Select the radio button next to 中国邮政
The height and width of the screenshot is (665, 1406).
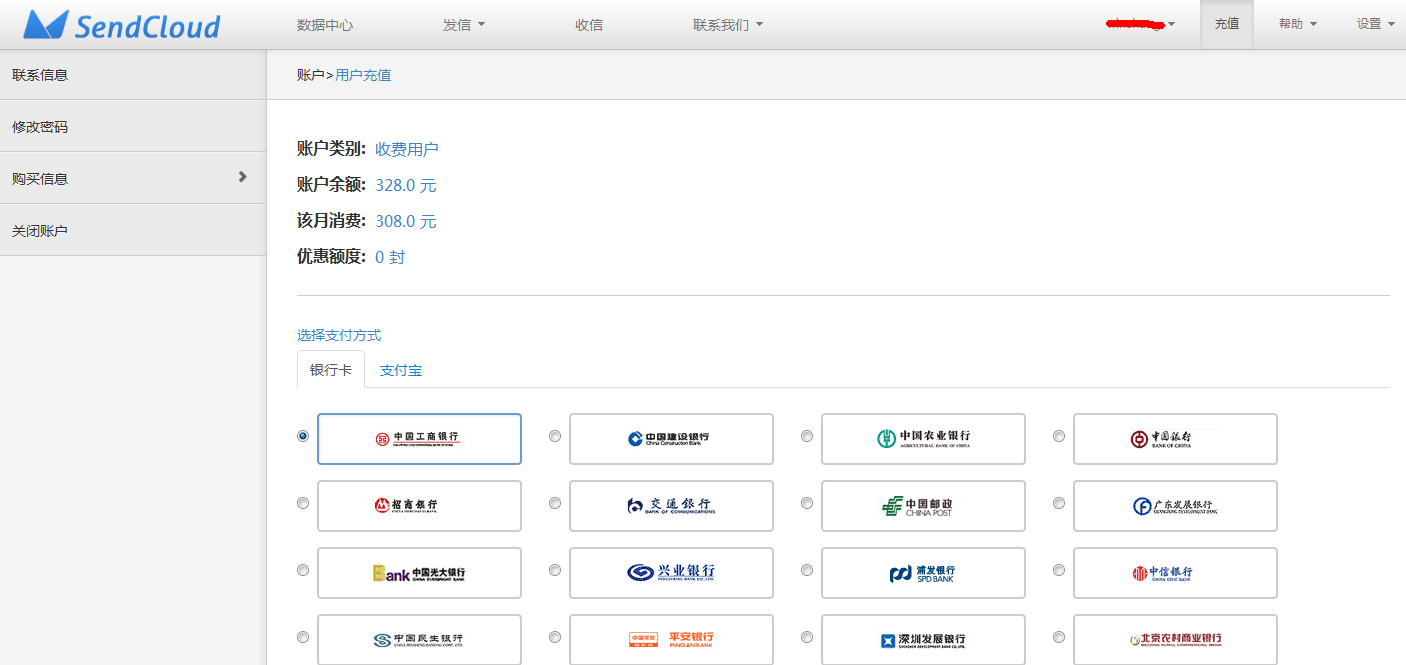click(x=807, y=503)
